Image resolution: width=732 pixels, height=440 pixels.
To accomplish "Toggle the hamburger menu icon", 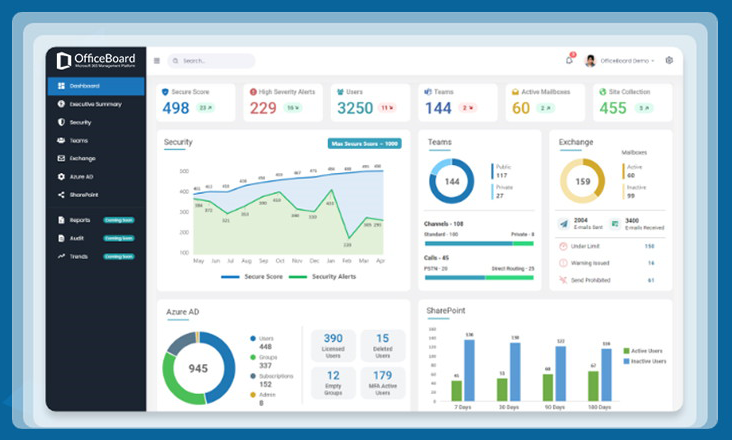I will (157, 61).
